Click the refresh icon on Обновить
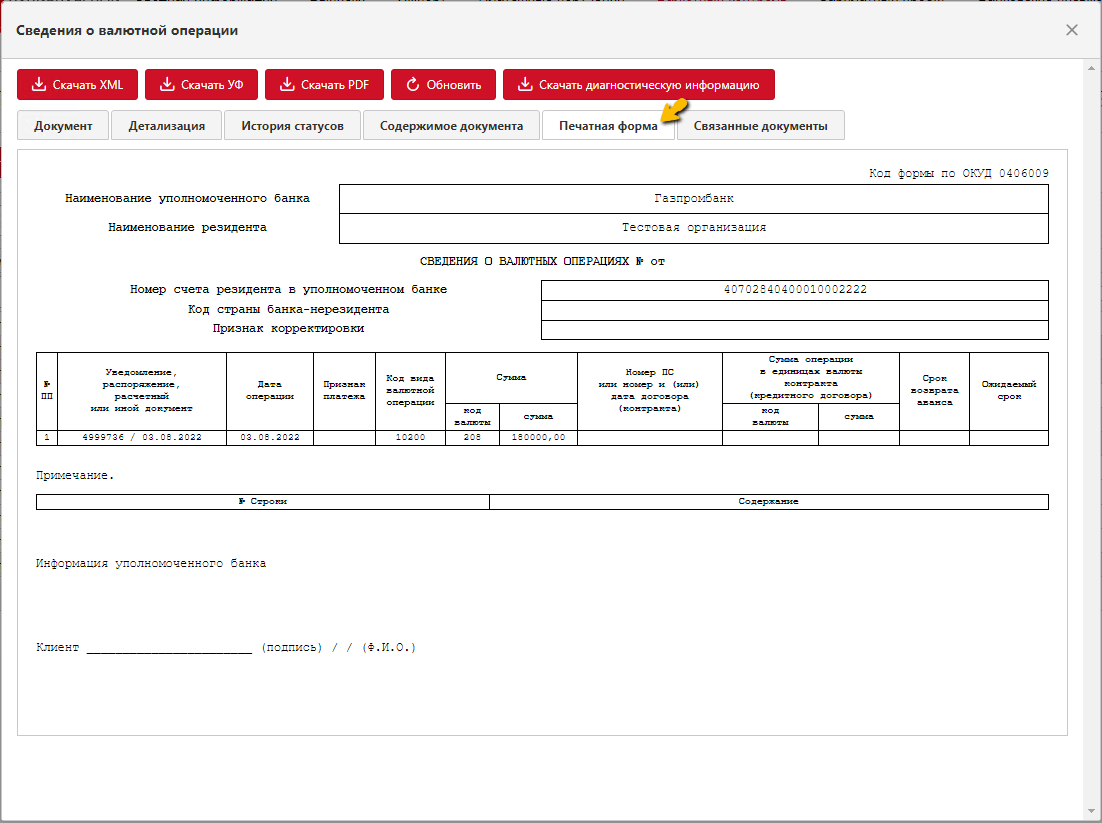This screenshot has width=1102, height=823. click(413, 84)
